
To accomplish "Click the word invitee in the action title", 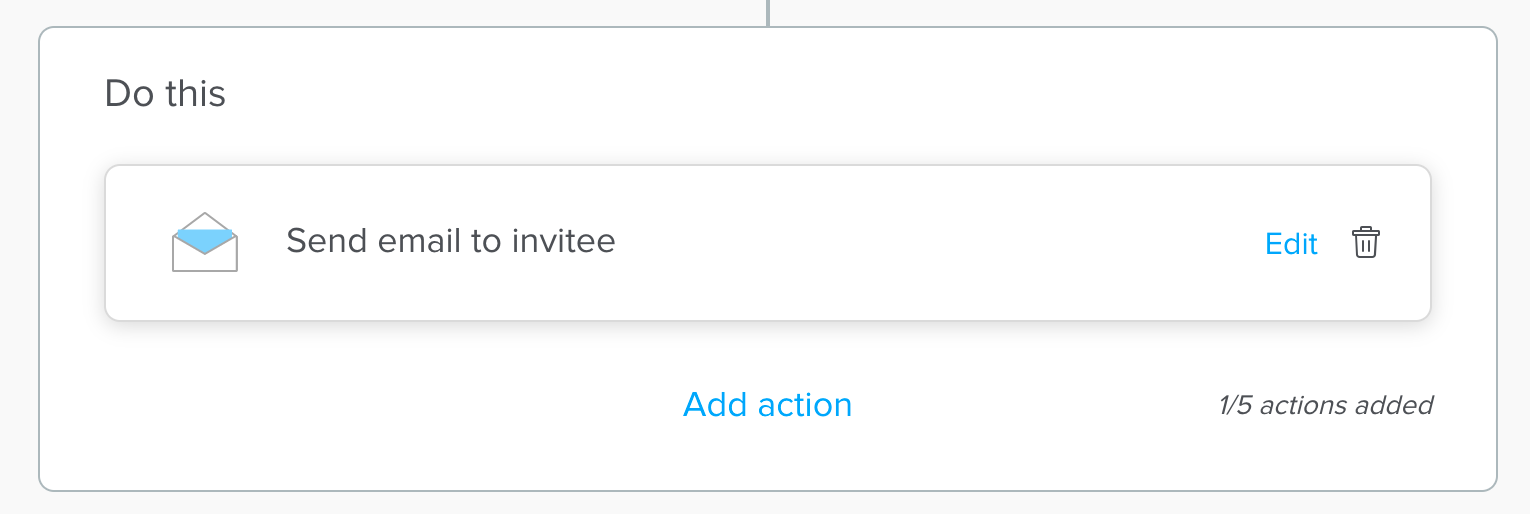I will tap(564, 241).
